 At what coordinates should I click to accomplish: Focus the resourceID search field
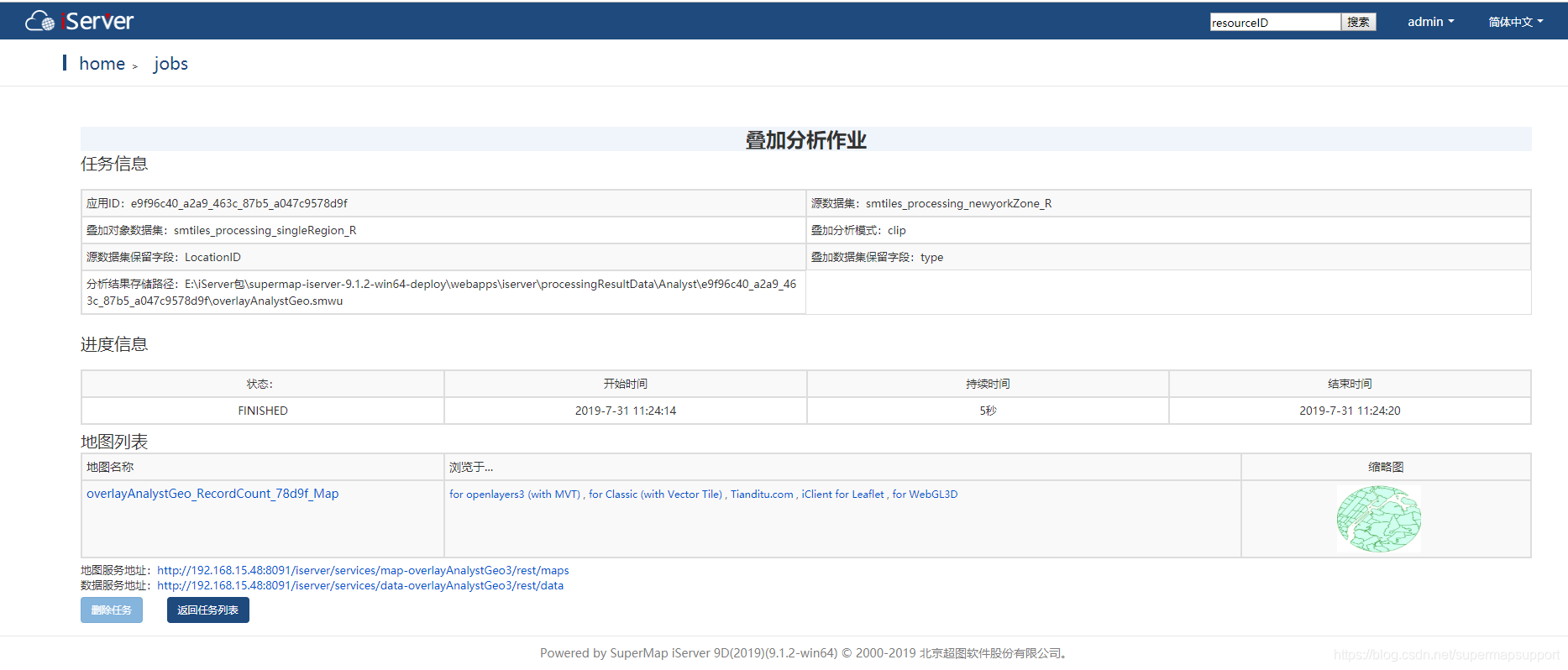pos(1275,22)
